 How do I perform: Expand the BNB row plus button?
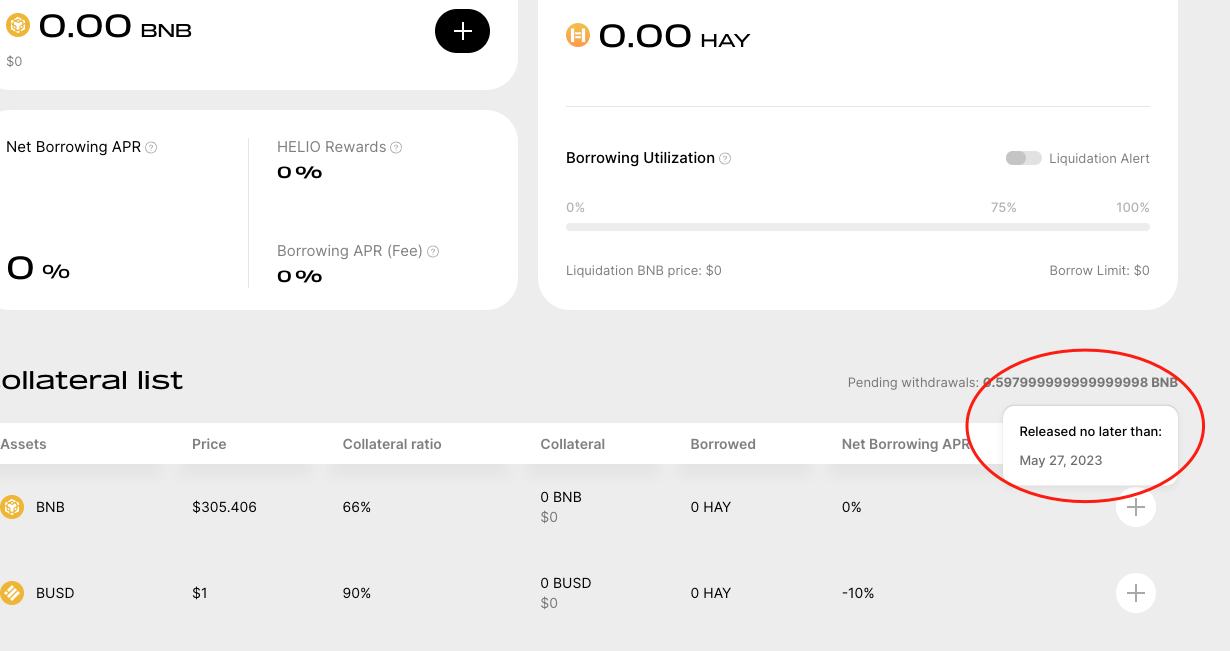[1136, 507]
